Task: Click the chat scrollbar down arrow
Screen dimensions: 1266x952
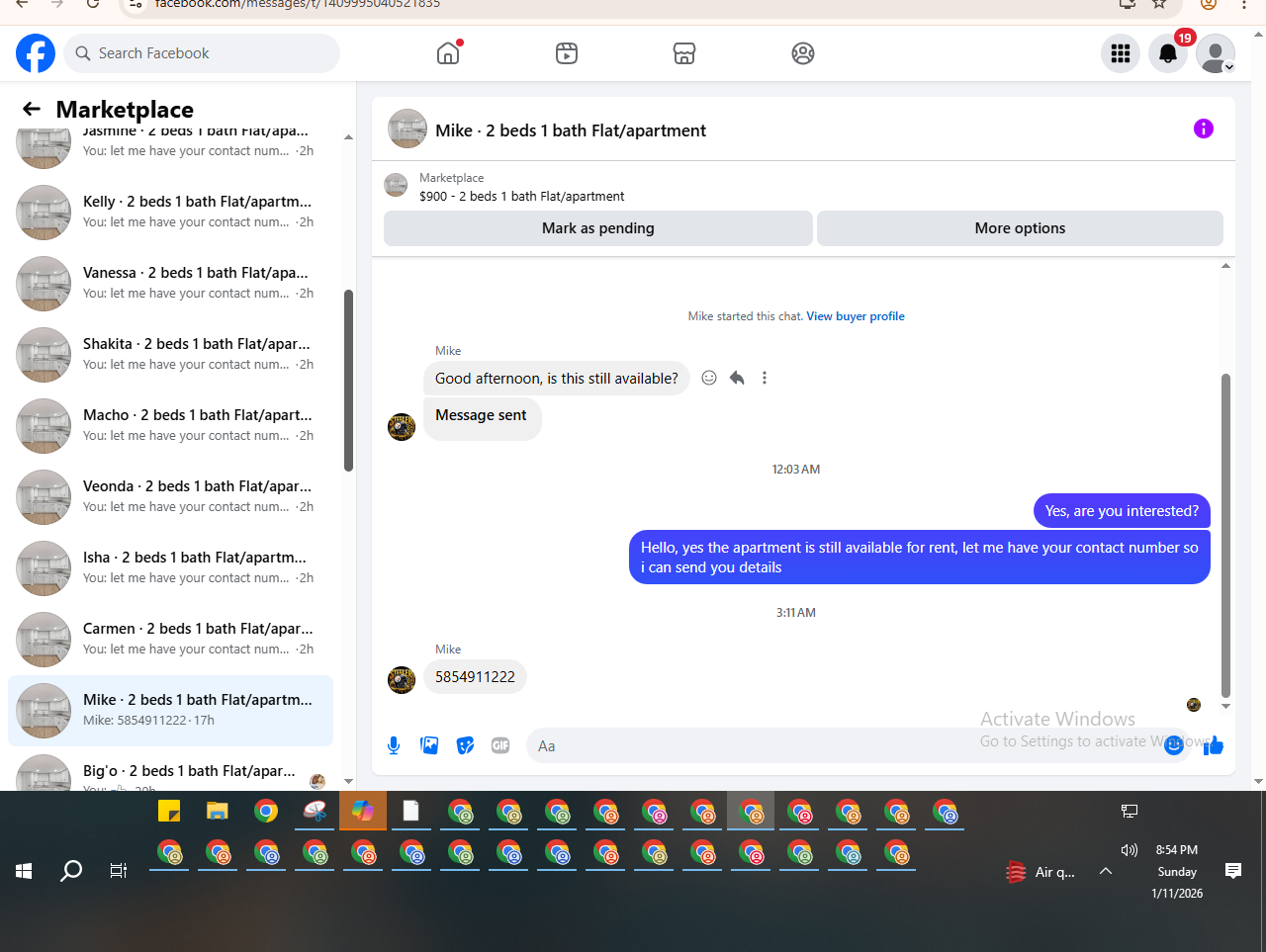Action: click(x=1225, y=706)
